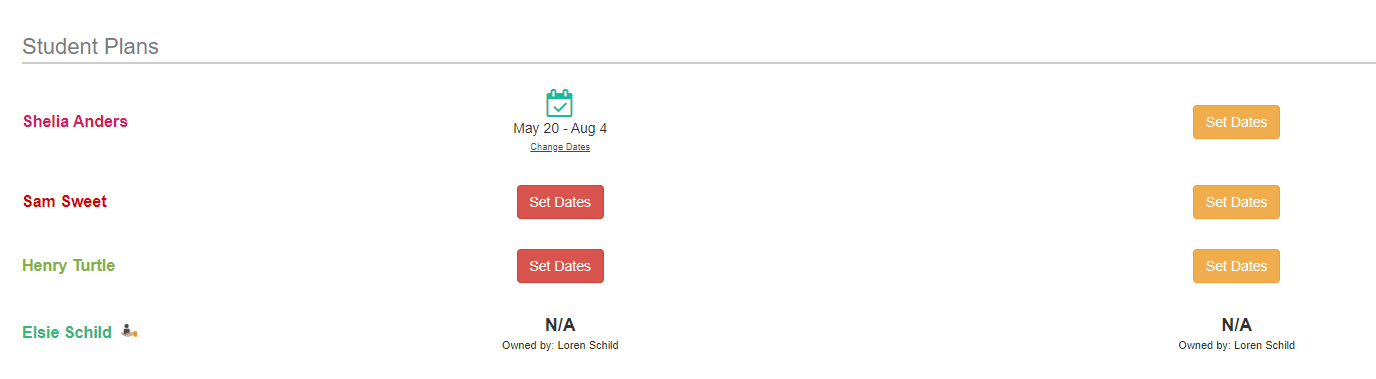Click orange Set Dates button for Sam Sweet
This screenshot has width=1376, height=379.
click(1236, 202)
